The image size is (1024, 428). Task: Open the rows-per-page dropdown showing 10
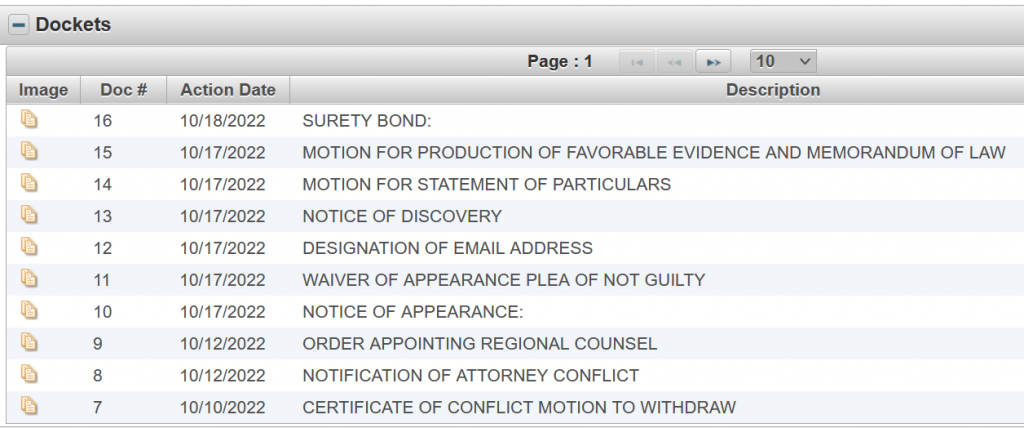tap(784, 62)
